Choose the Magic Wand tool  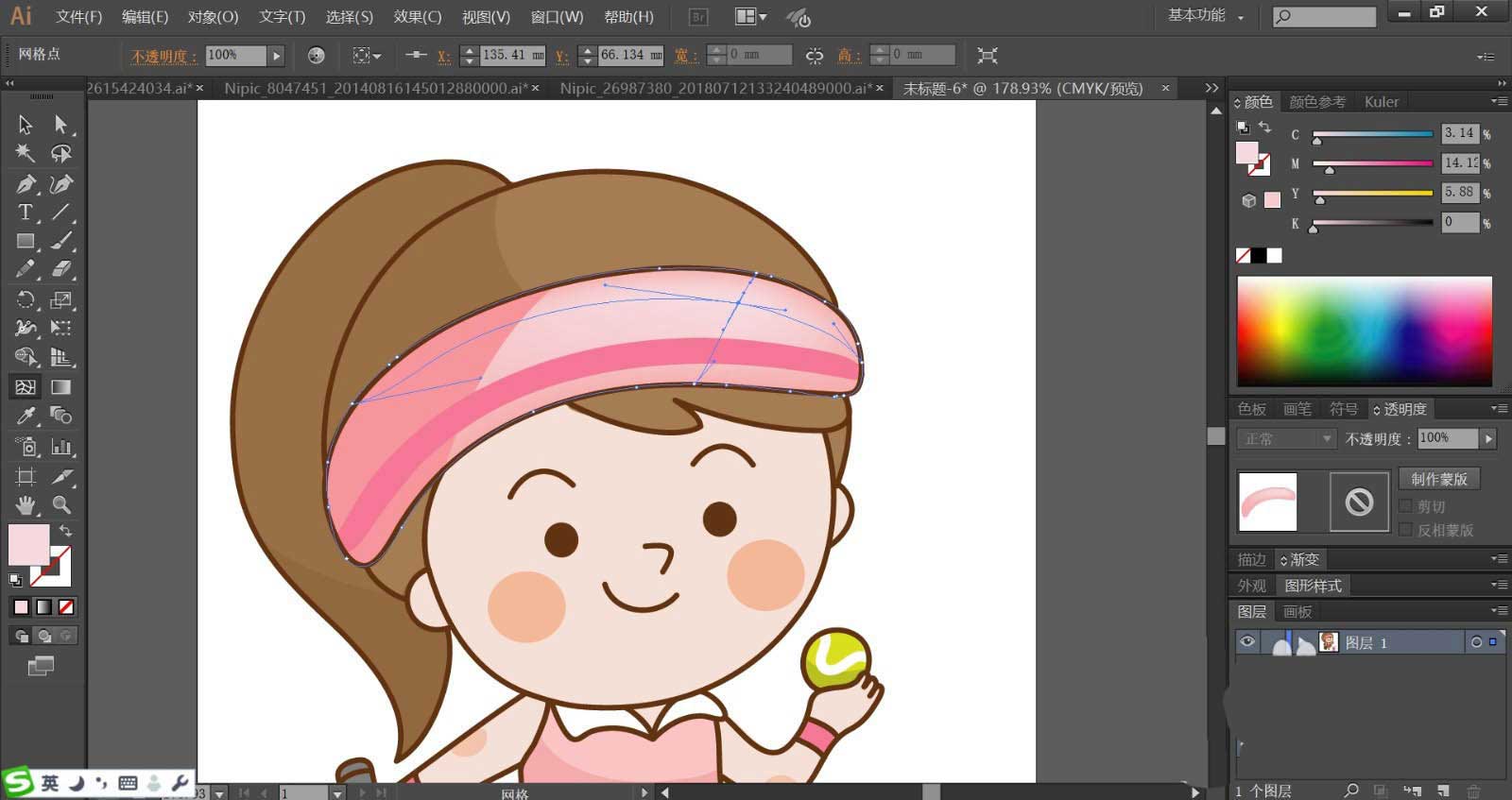[26, 153]
